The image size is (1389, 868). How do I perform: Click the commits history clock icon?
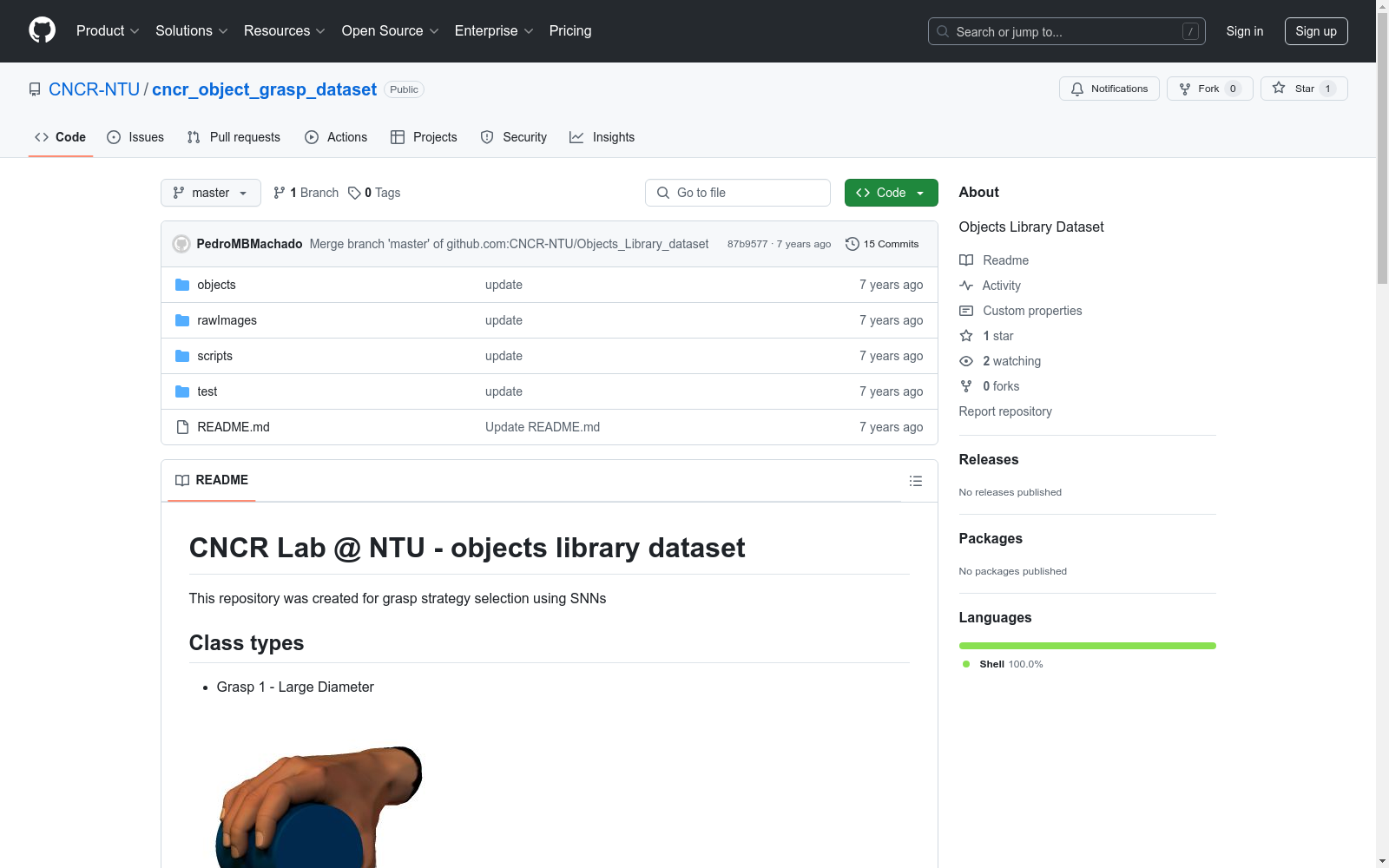pos(852,244)
